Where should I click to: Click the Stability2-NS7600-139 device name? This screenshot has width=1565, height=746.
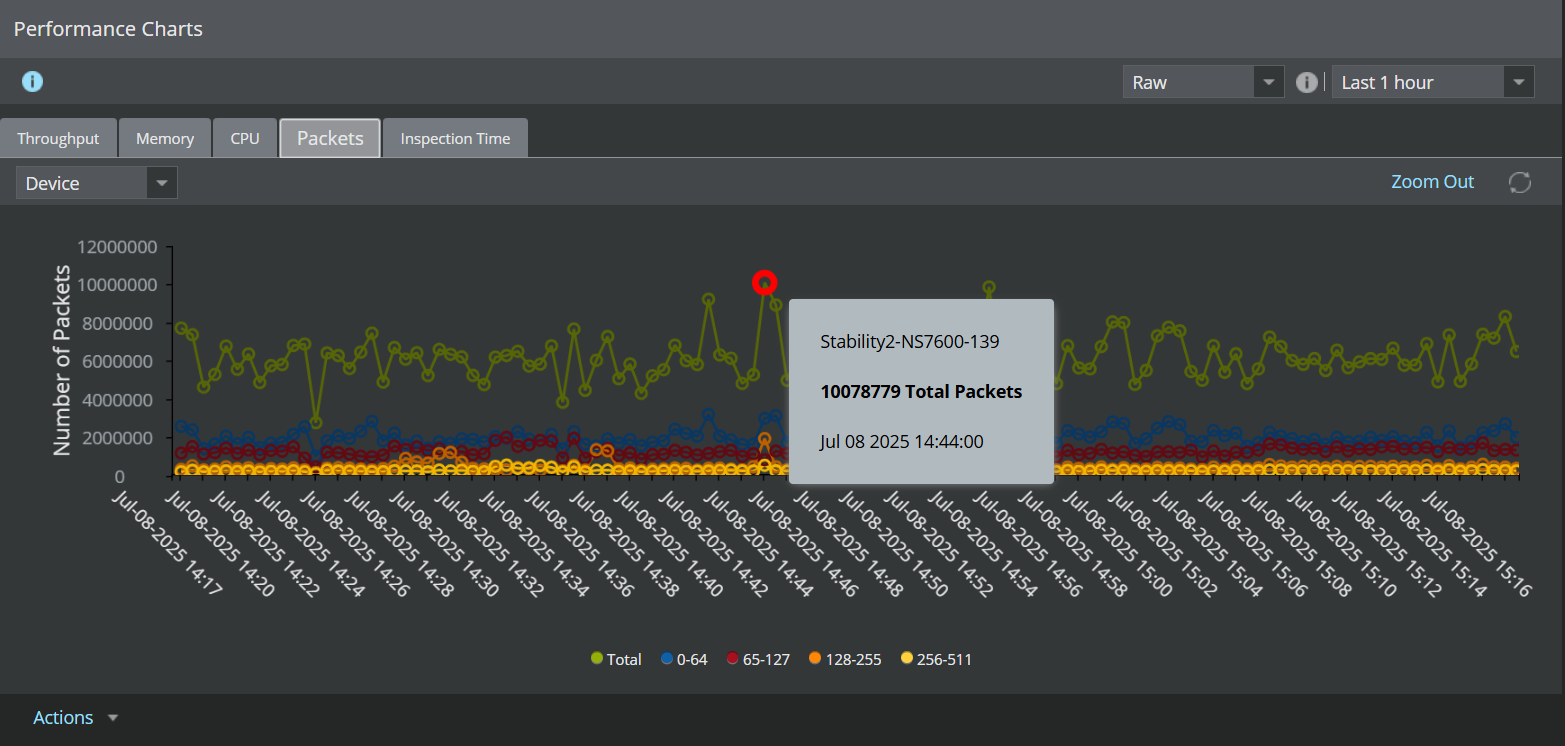(x=909, y=342)
